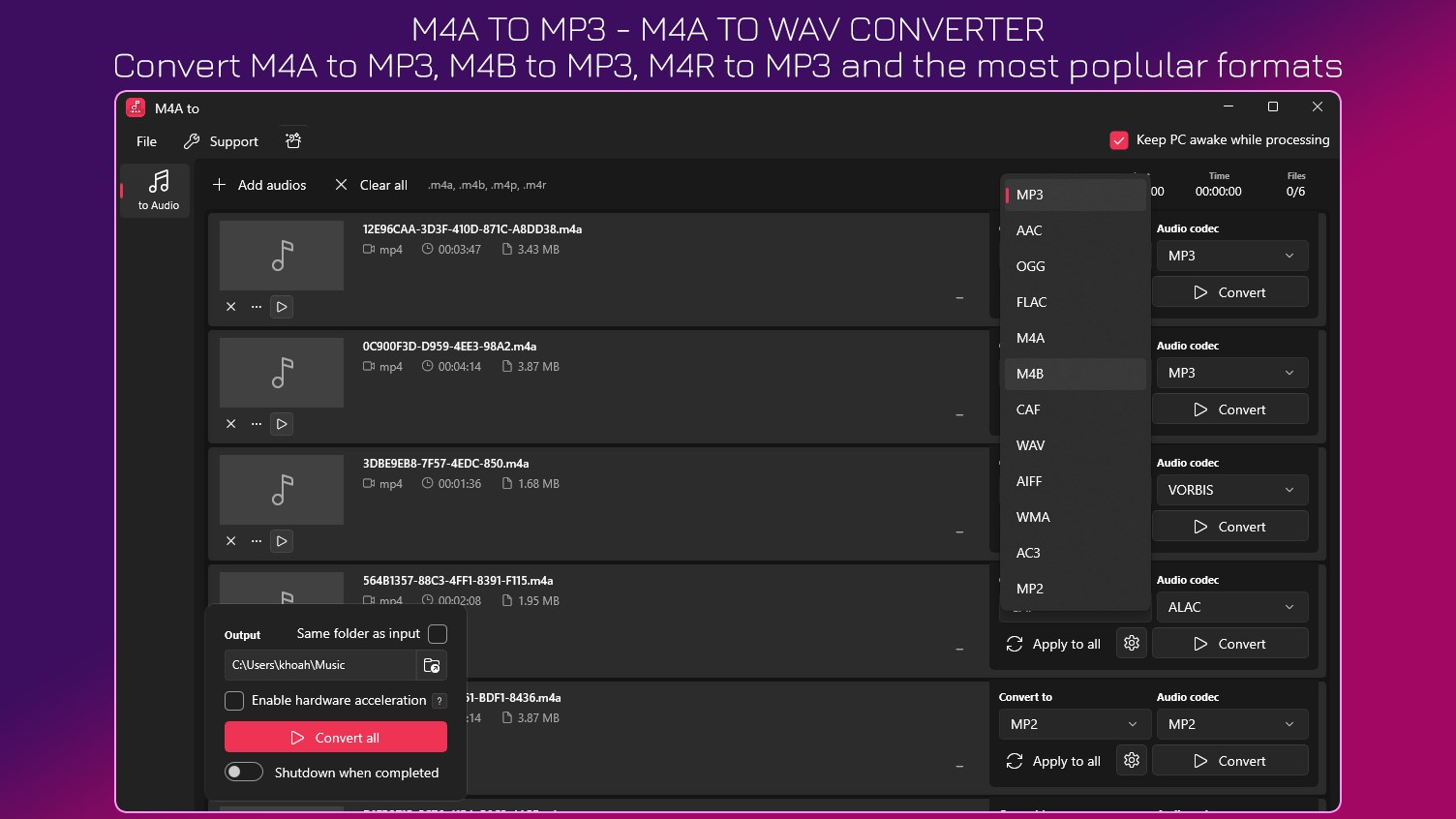The image size is (1456, 819).
Task: Click the refresh icon on Apply to all
Action: pos(1014,643)
